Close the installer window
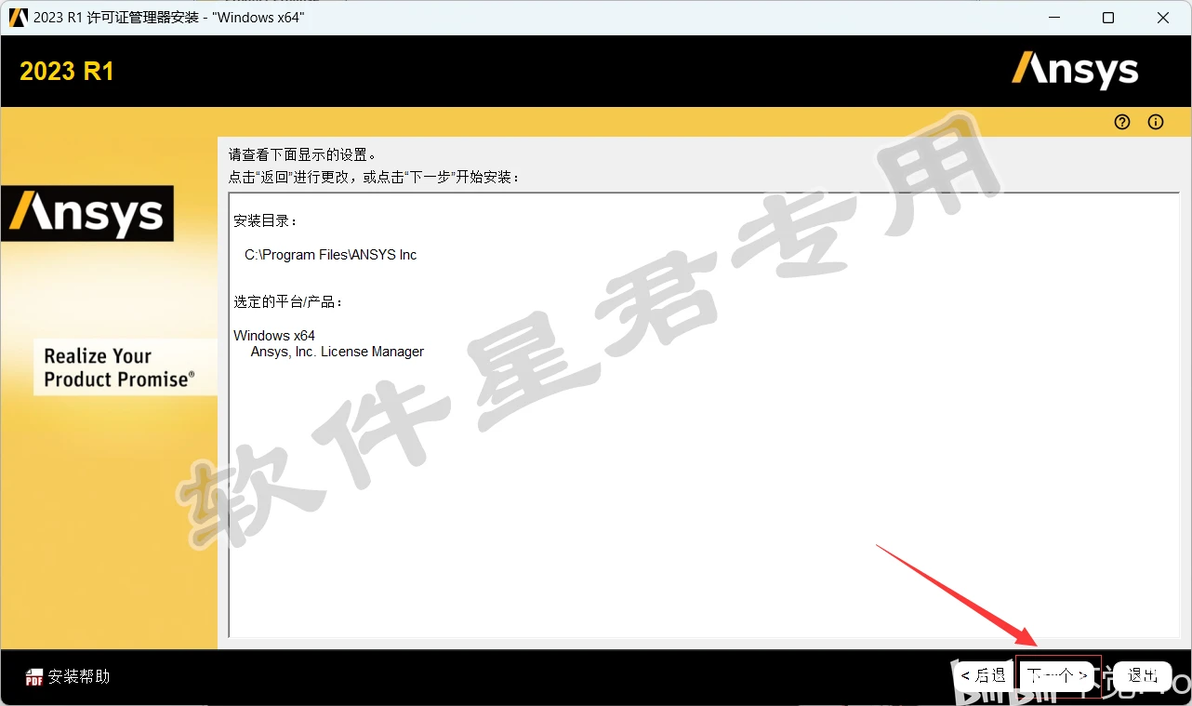The height and width of the screenshot is (706, 1192). 1162,17
